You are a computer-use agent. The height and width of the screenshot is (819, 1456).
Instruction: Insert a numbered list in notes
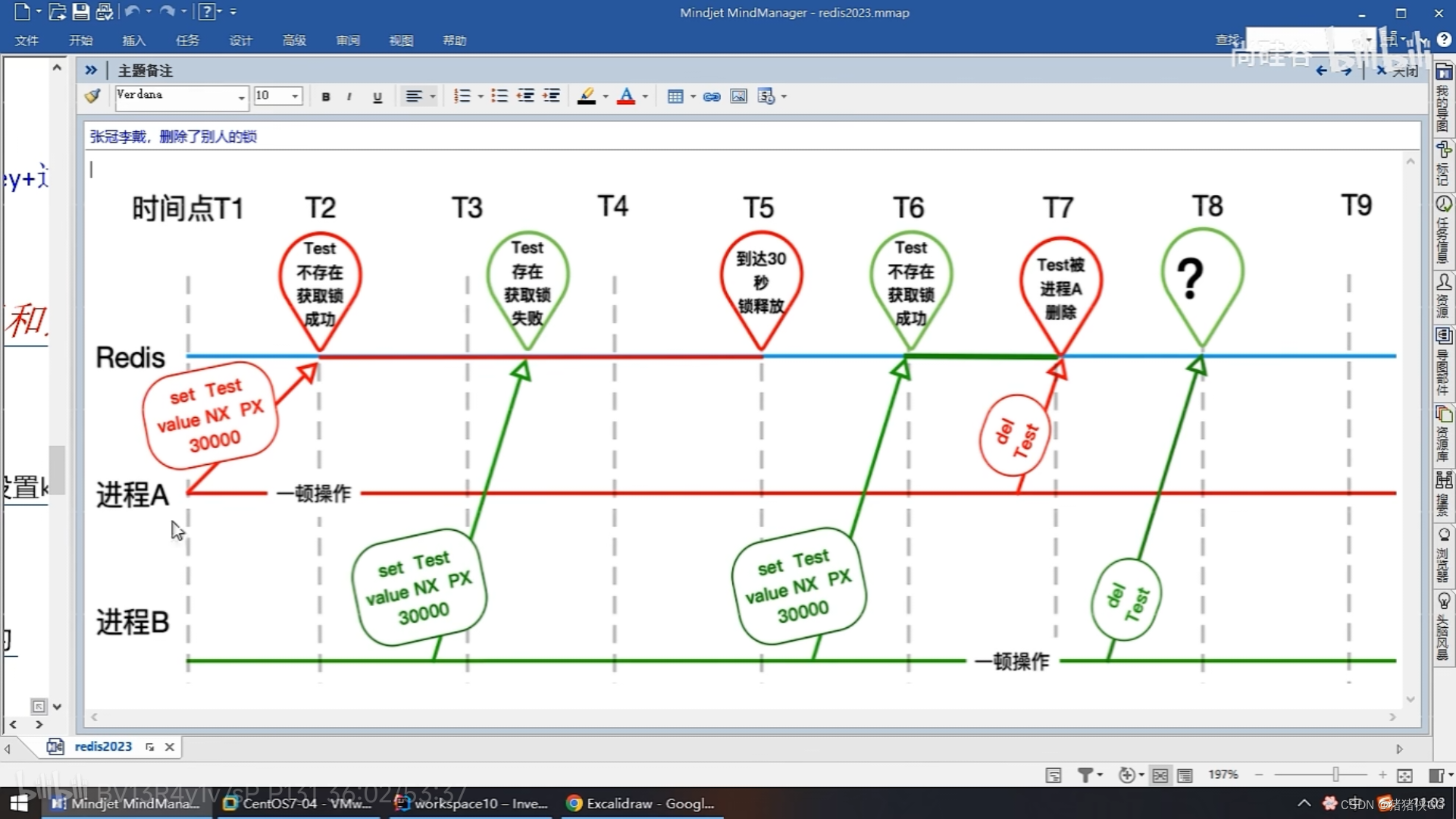point(462,96)
